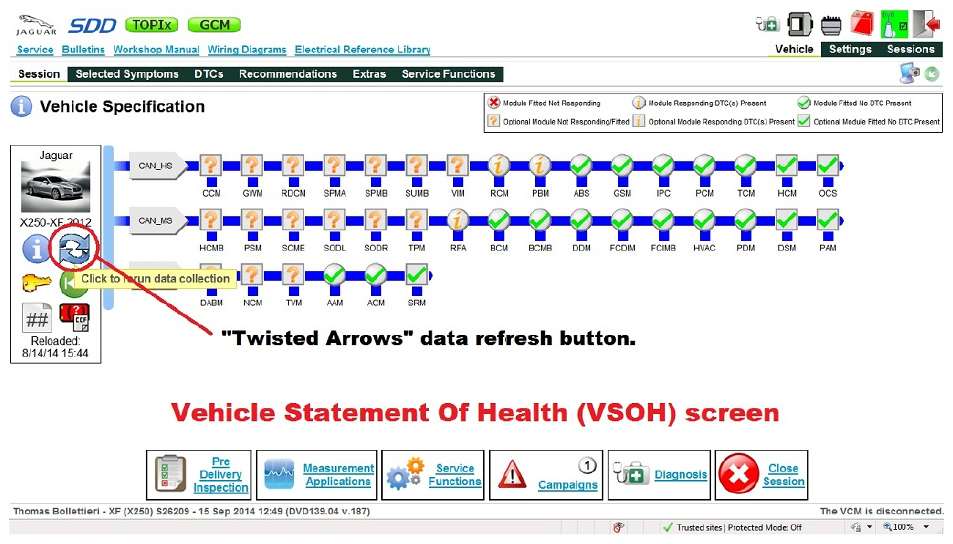953x544 pixels.
Task: Click the TOPIx green button
Action: [x=152, y=25]
